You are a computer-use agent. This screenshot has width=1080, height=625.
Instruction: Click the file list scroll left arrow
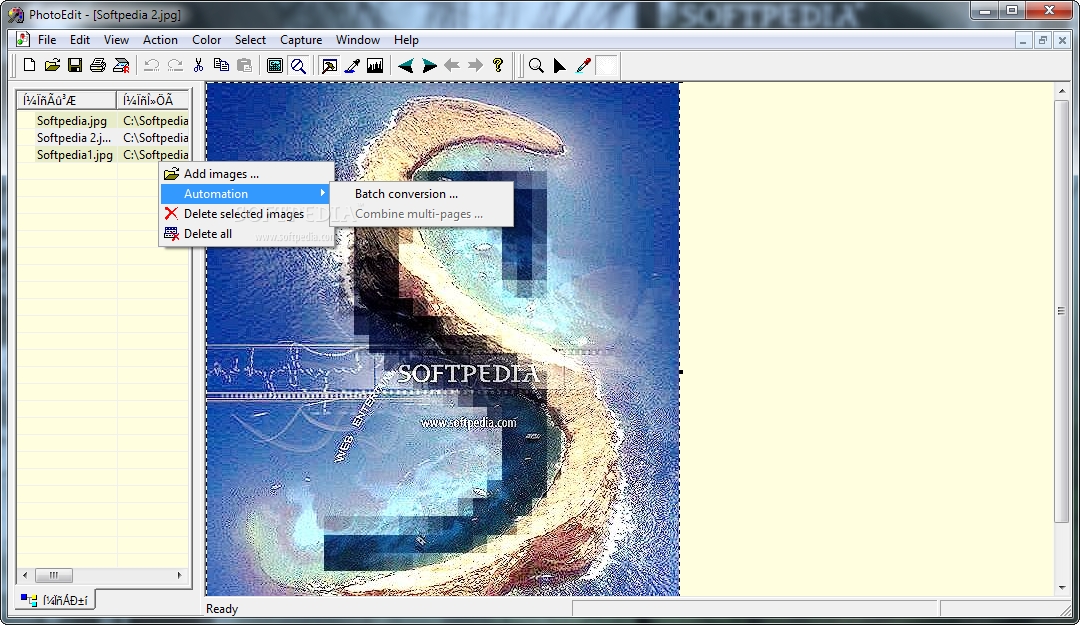(x=25, y=575)
